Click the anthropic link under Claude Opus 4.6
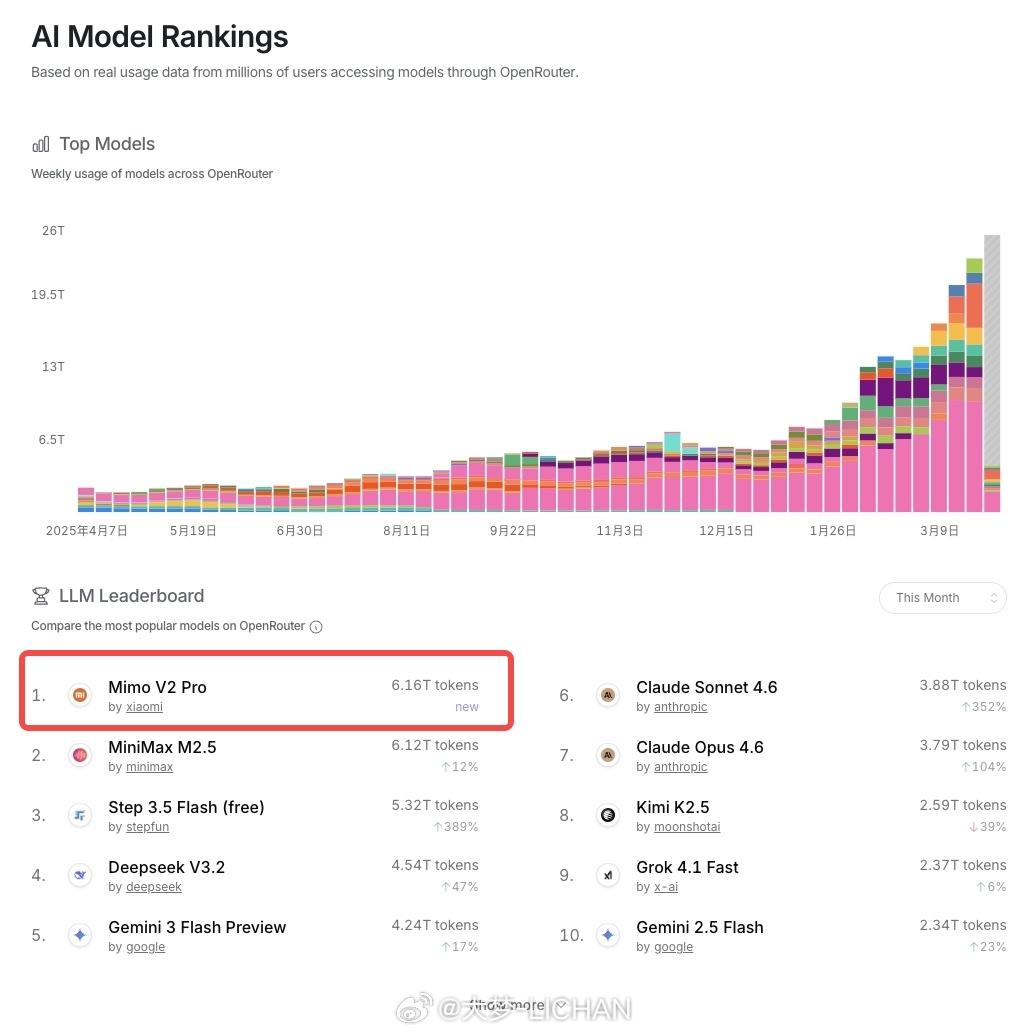Viewport: 1031px width, 1034px height. 680,767
